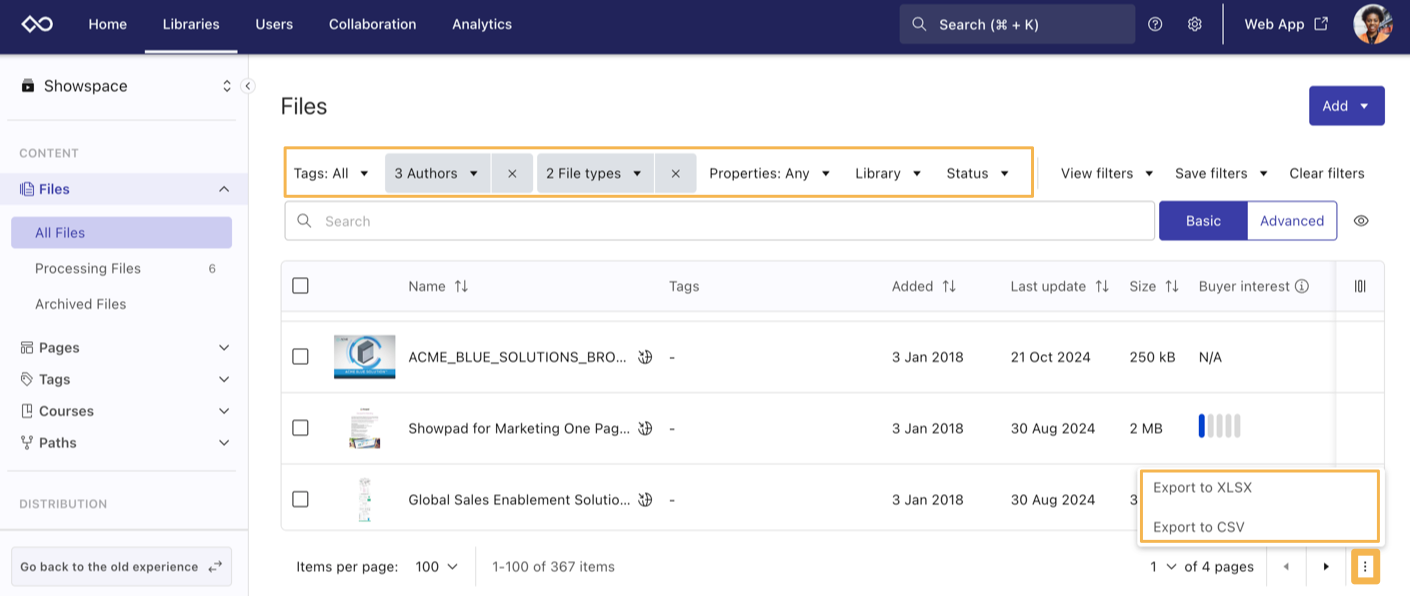Switch to Advanced search mode
The image size is (1410, 596).
pyautogui.click(x=1292, y=221)
